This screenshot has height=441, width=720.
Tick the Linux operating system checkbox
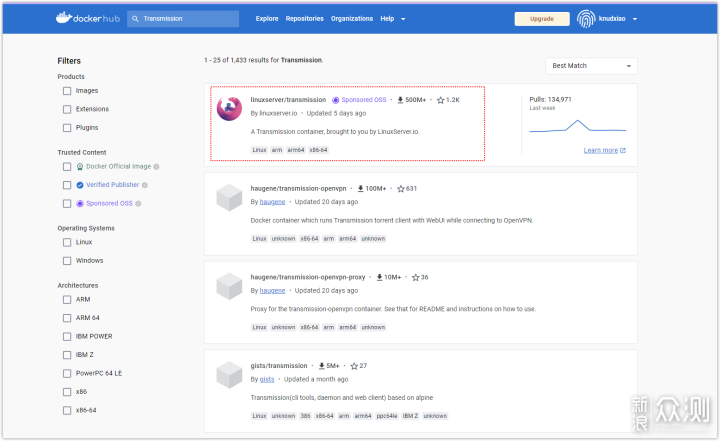[x=66, y=242]
